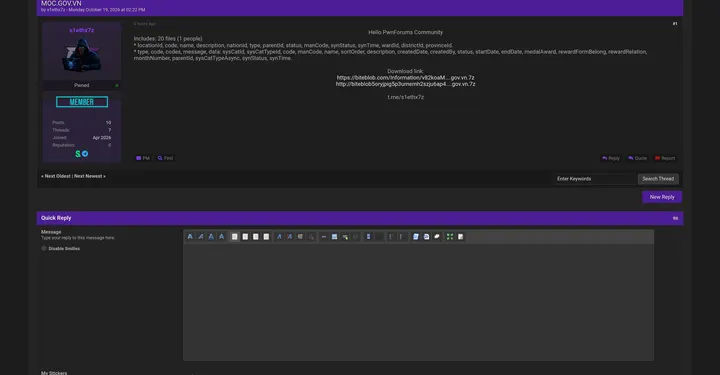Click the Search Thread button
The width and height of the screenshot is (720, 375).
click(658, 179)
